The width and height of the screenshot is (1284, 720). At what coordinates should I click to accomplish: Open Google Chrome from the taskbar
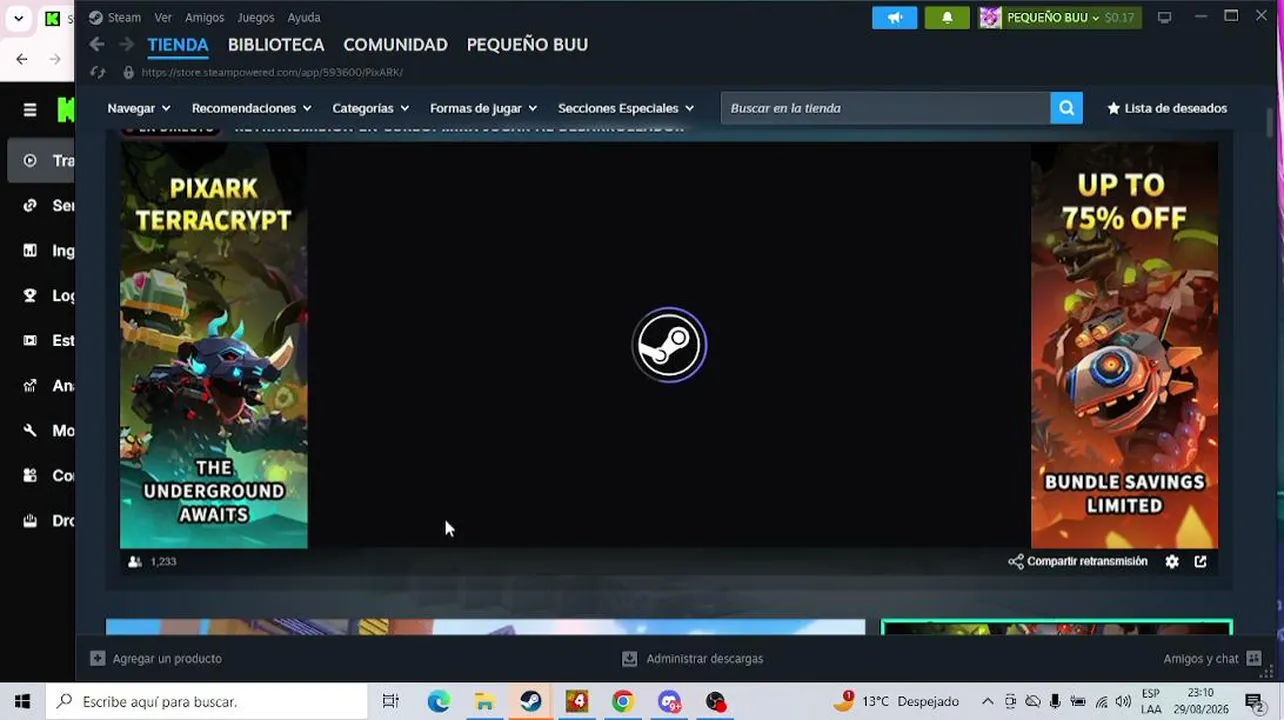[622, 702]
